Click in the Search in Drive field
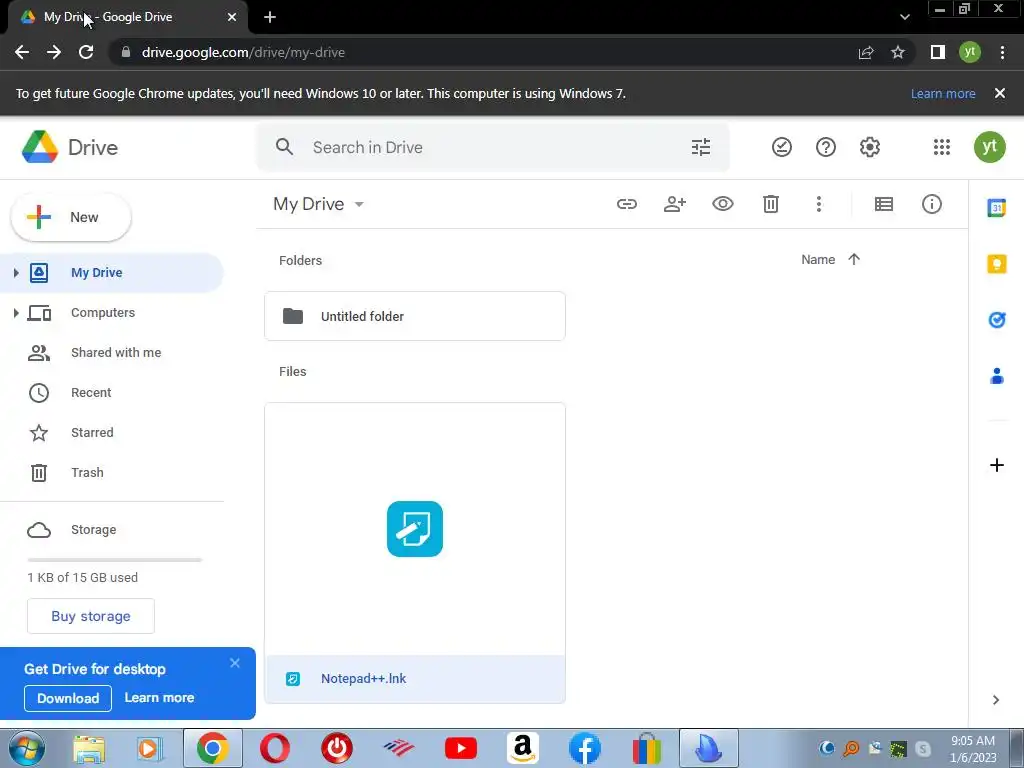Viewport: 1024px width, 768px height. (493, 148)
